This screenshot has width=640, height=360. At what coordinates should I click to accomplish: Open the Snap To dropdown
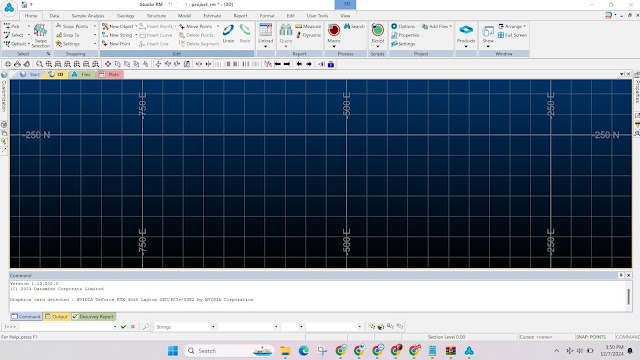tap(95, 35)
